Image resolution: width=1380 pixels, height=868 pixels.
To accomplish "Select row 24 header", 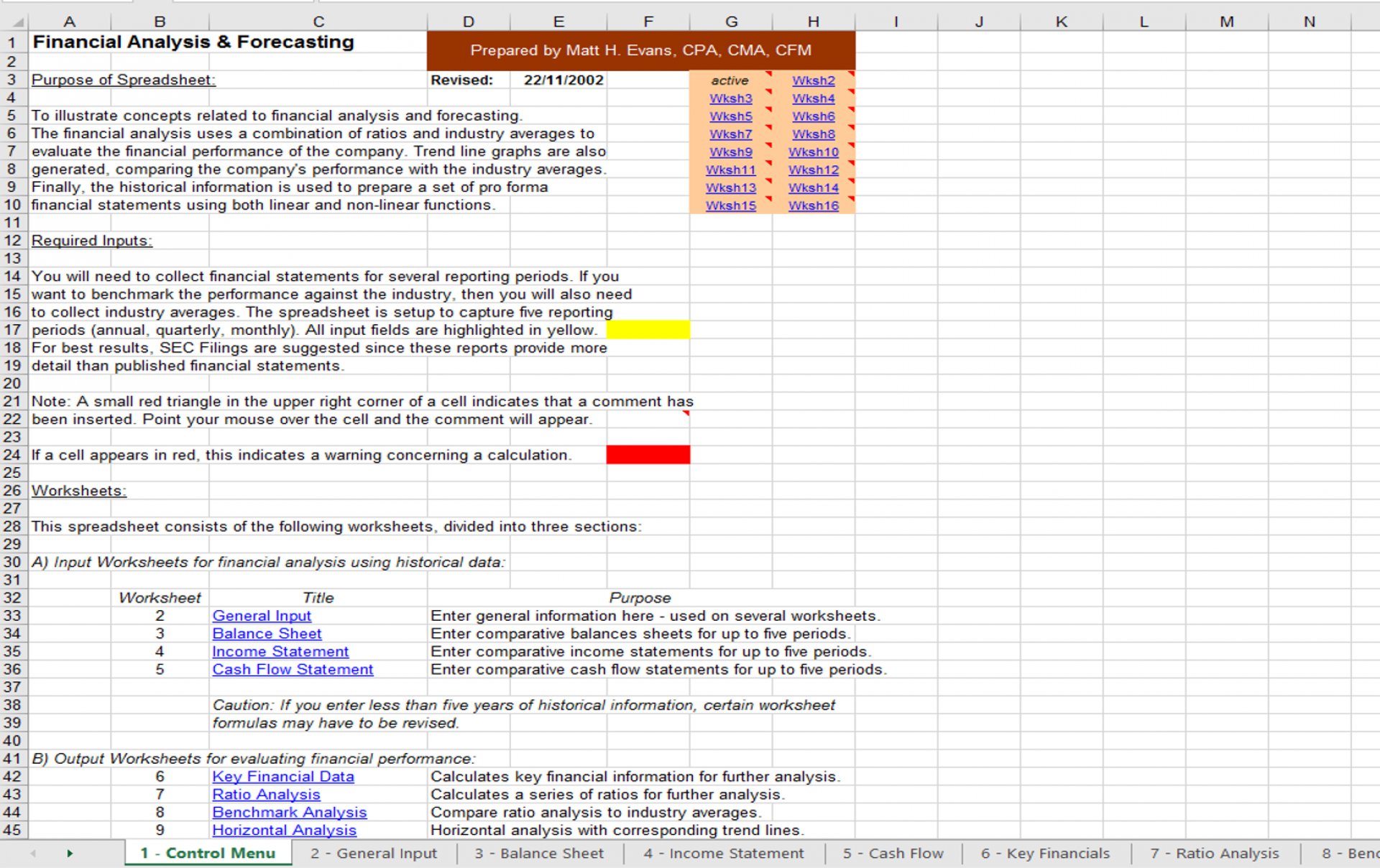I will click(14, 455).
